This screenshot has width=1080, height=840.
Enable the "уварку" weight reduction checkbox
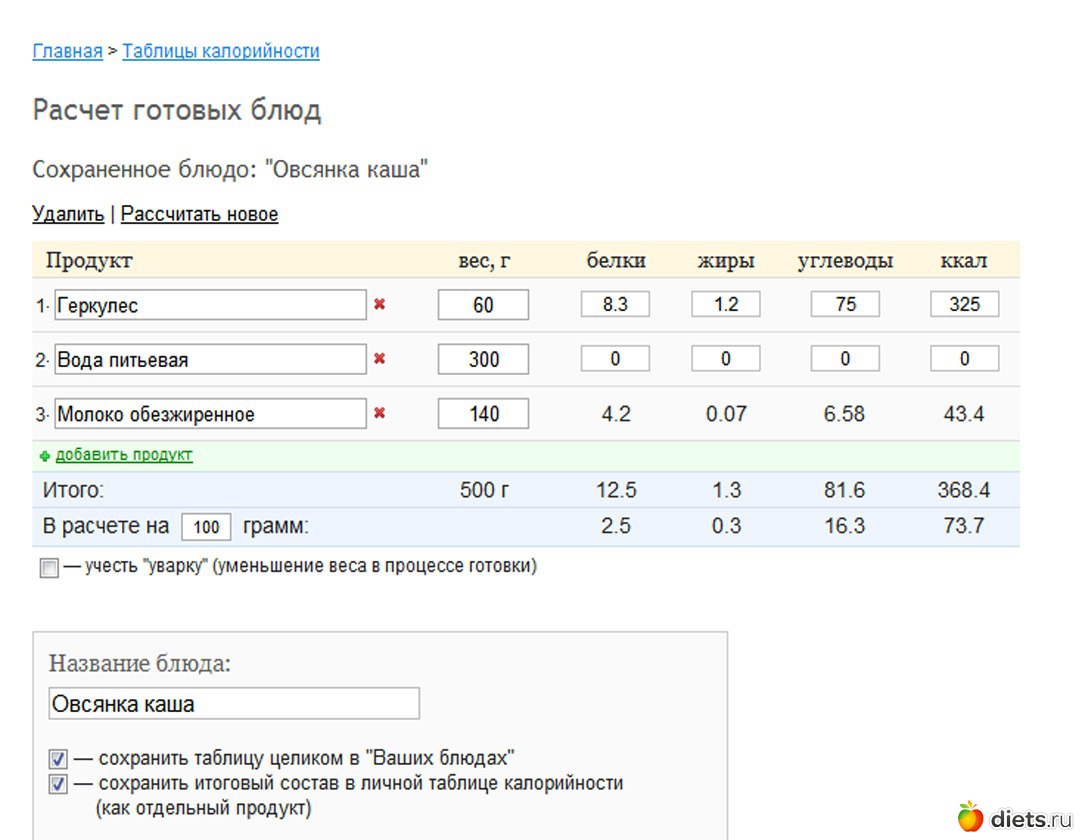coord(49,568)
